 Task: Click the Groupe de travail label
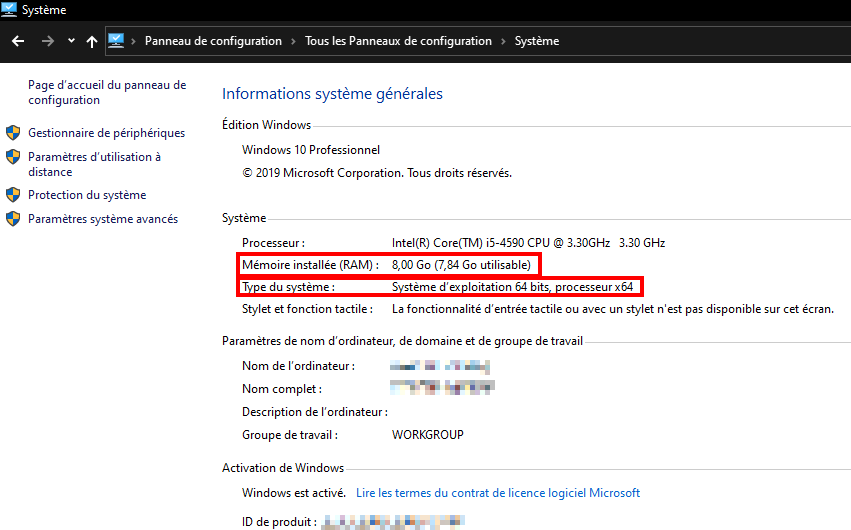[x=290, y=435]
